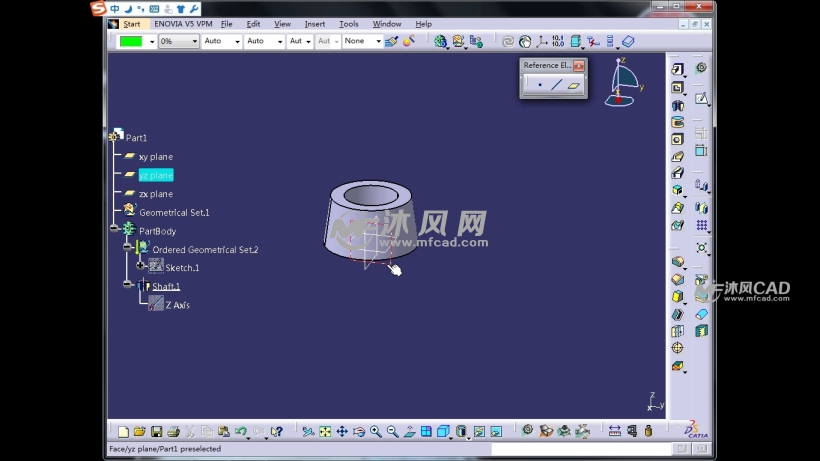The height and width of the screenshot is (461, 820).
Task: Select the Pad tool
Action: coord(677,70)
